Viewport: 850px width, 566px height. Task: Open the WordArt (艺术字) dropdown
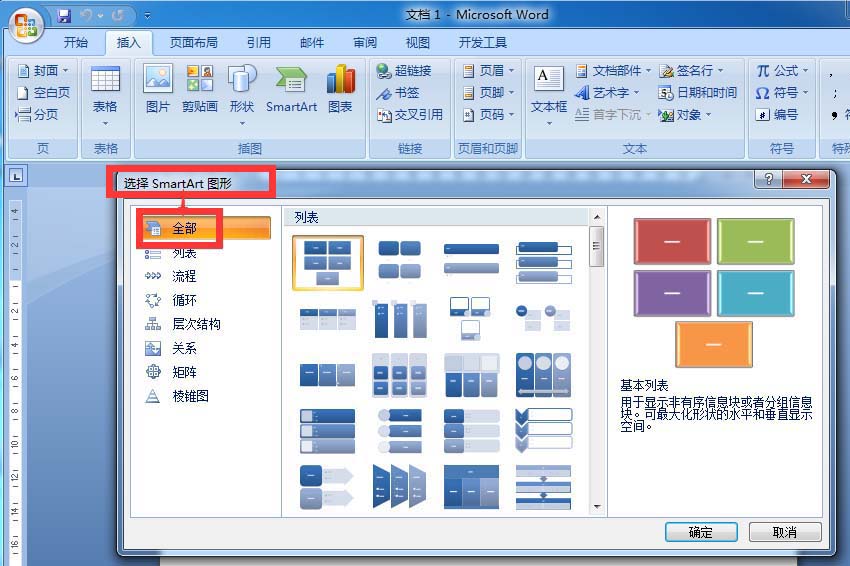(607, 93)
